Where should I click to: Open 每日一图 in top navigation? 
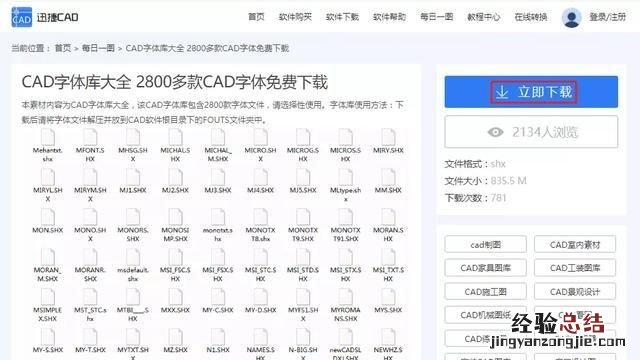(x=437, y=17)
